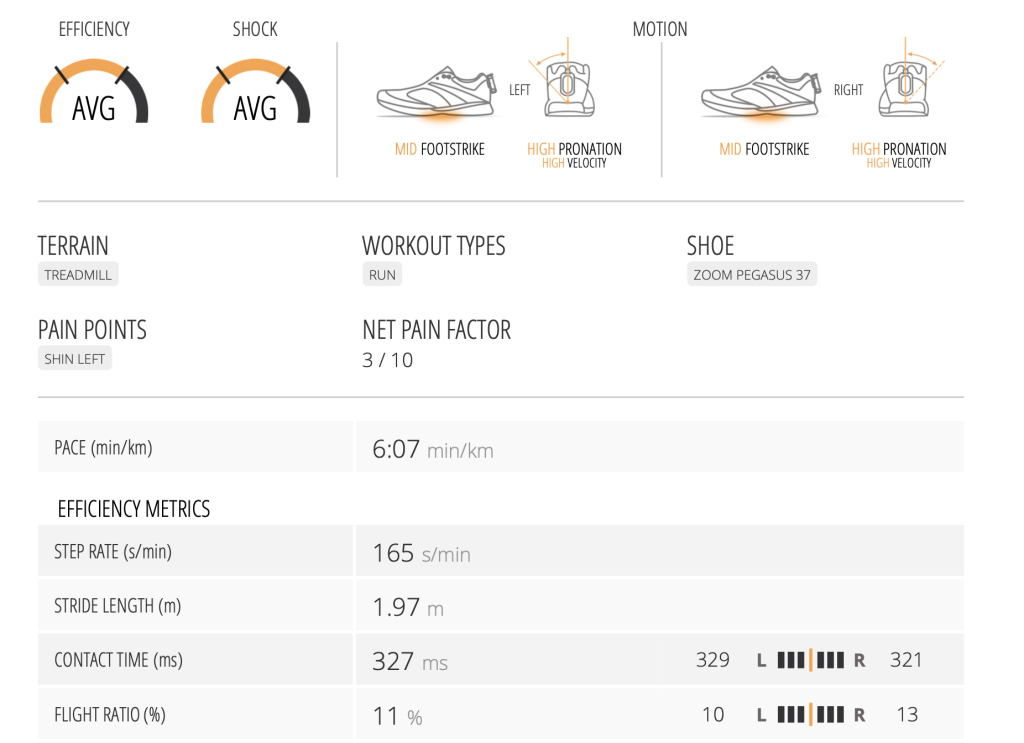Select the Efficiency gauge icon
This screenshot has width=1024, height=743.
pos(94,92)
